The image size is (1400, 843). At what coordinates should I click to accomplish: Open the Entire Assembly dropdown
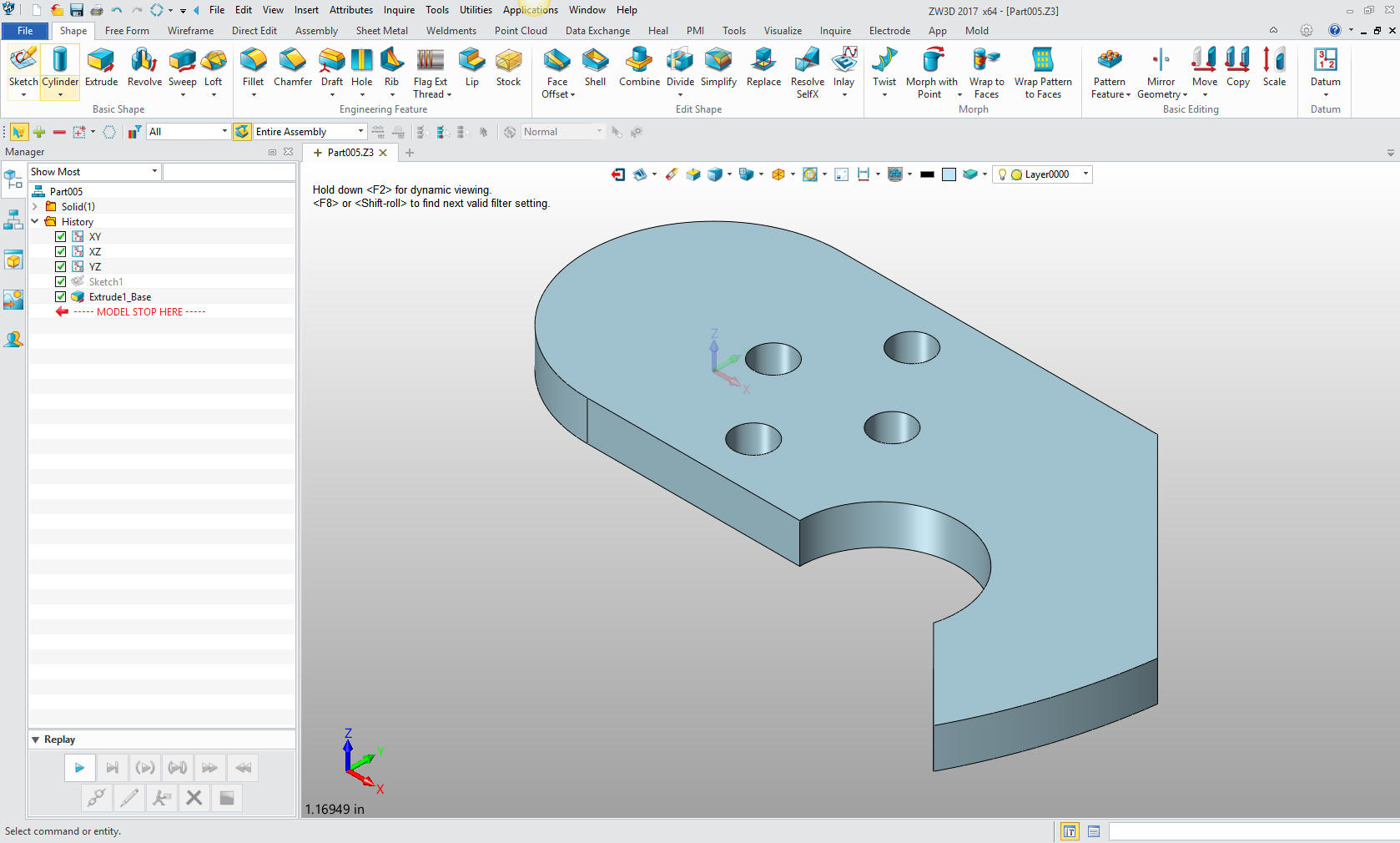(360, 132)
